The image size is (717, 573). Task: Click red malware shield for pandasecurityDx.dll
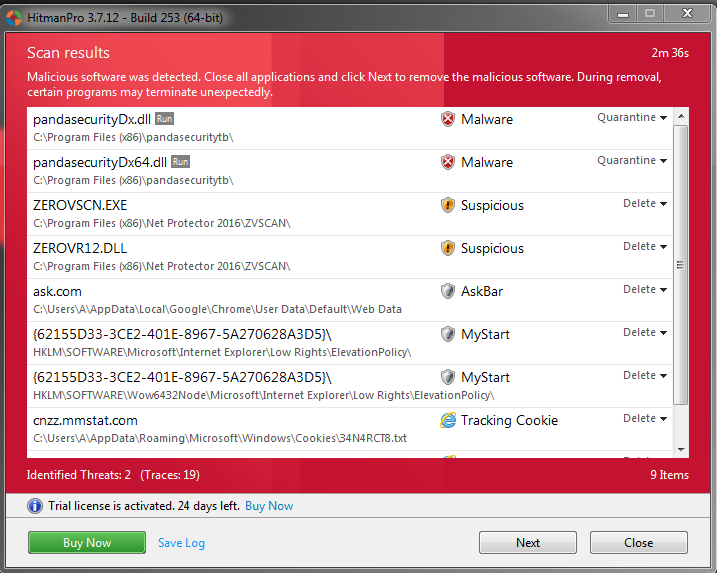coord(448,119)
